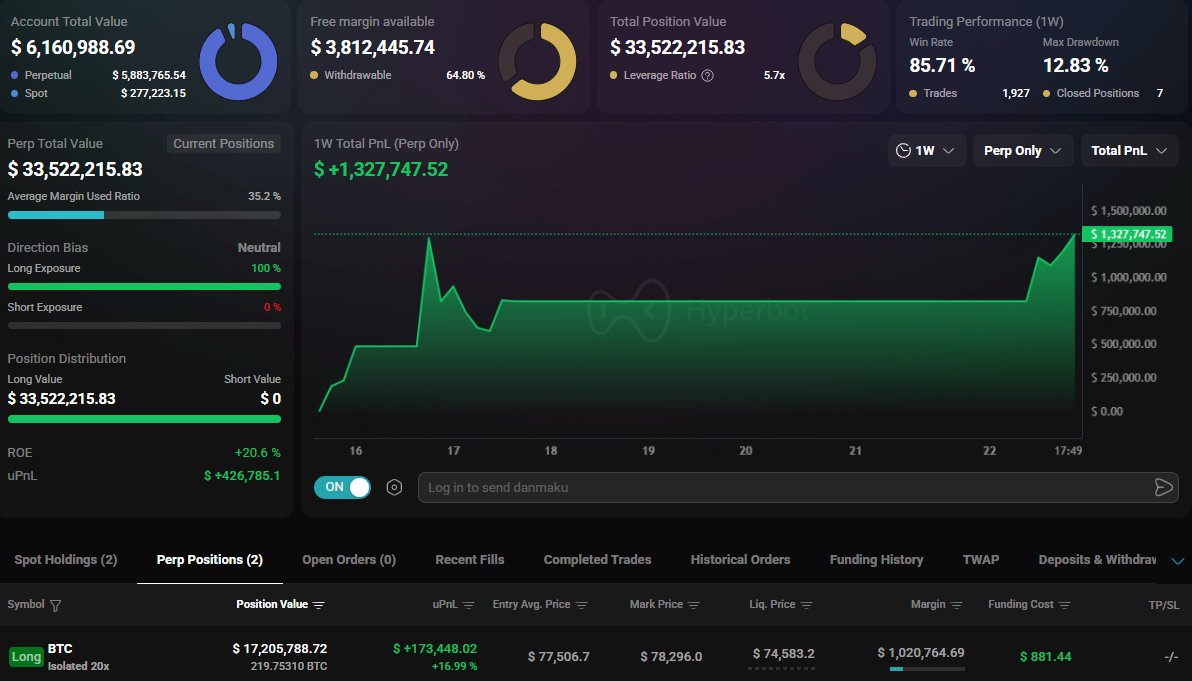The width and height of the screenshot is (1192, 681).
Task: Open the Completed Trades tab
Action: (x=598, y=559)
